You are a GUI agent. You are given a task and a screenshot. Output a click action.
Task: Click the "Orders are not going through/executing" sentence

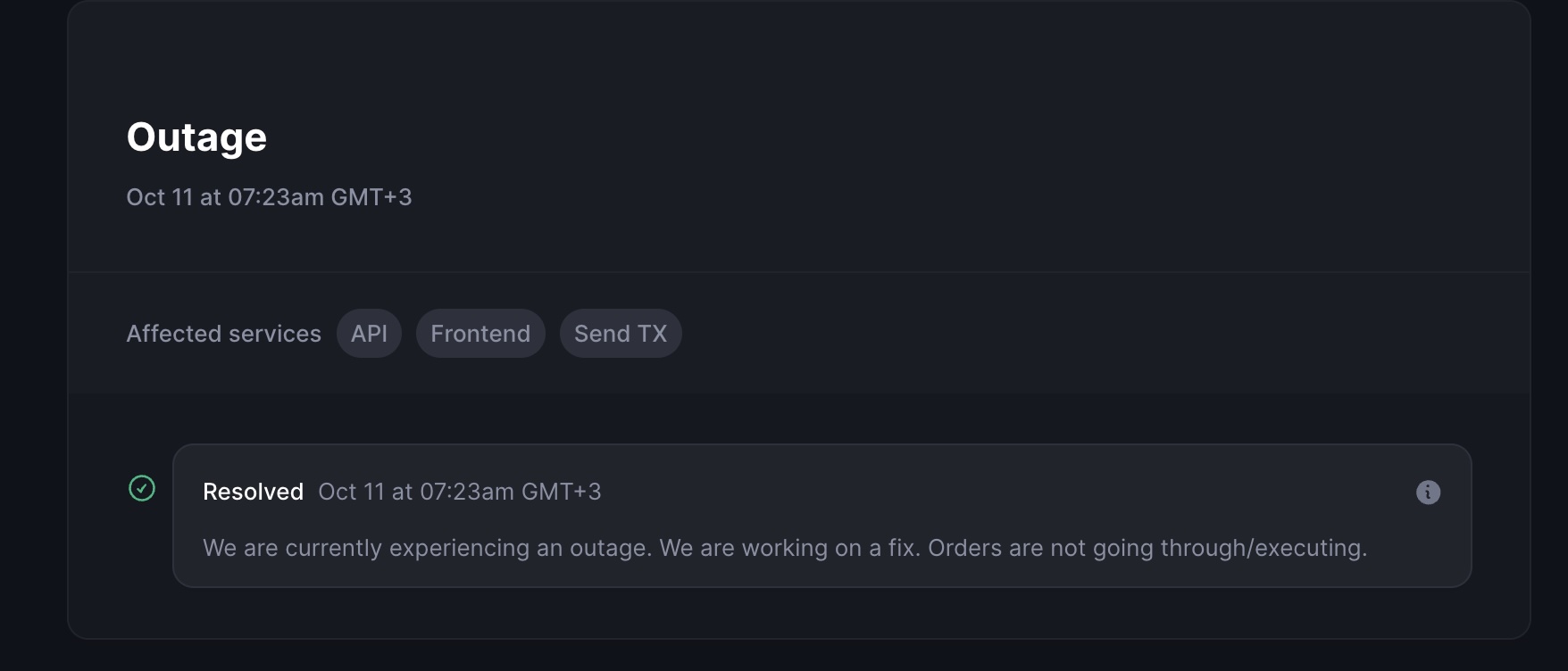coord(1147,548)
